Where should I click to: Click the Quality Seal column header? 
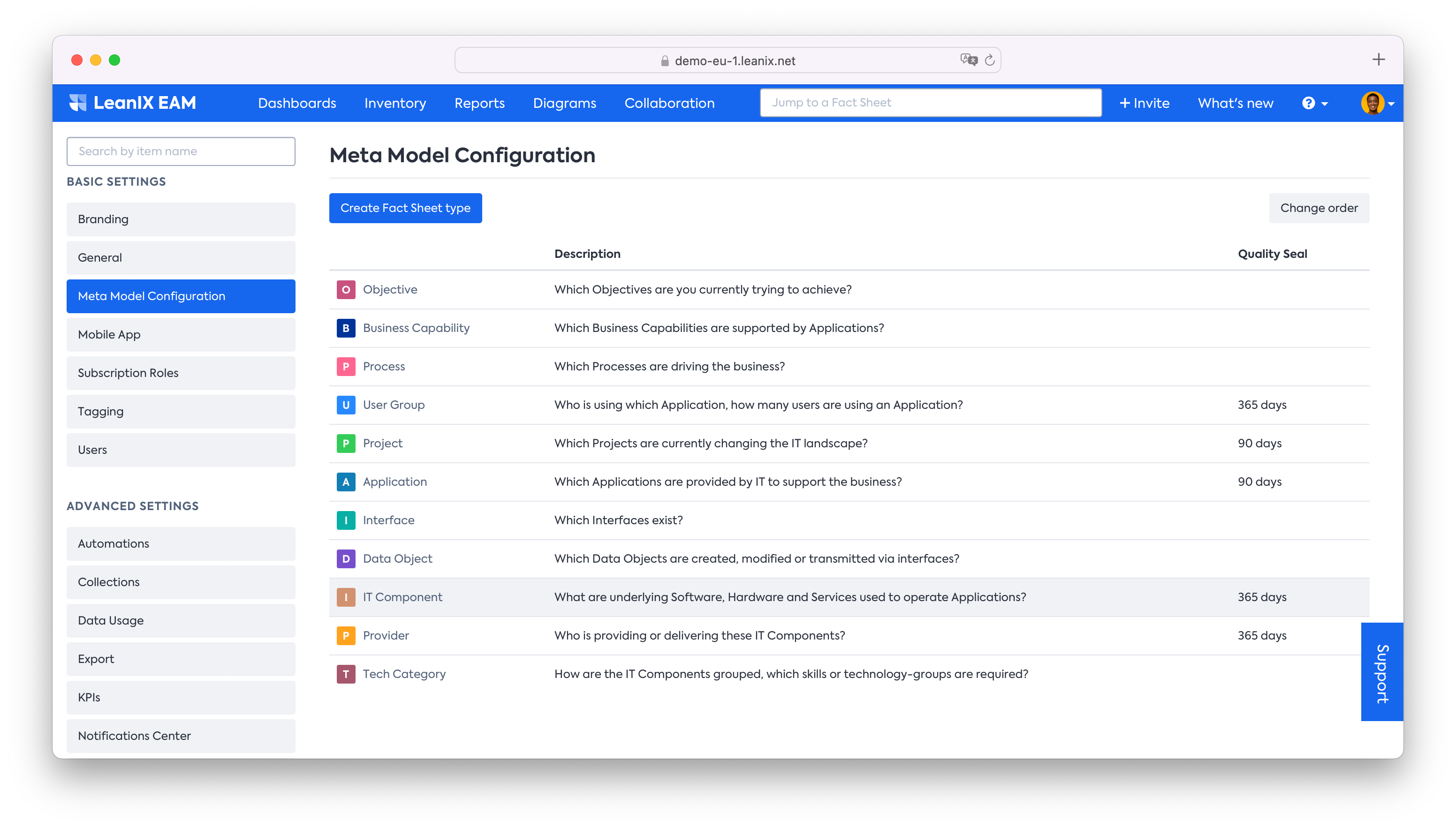(1272, 254)
